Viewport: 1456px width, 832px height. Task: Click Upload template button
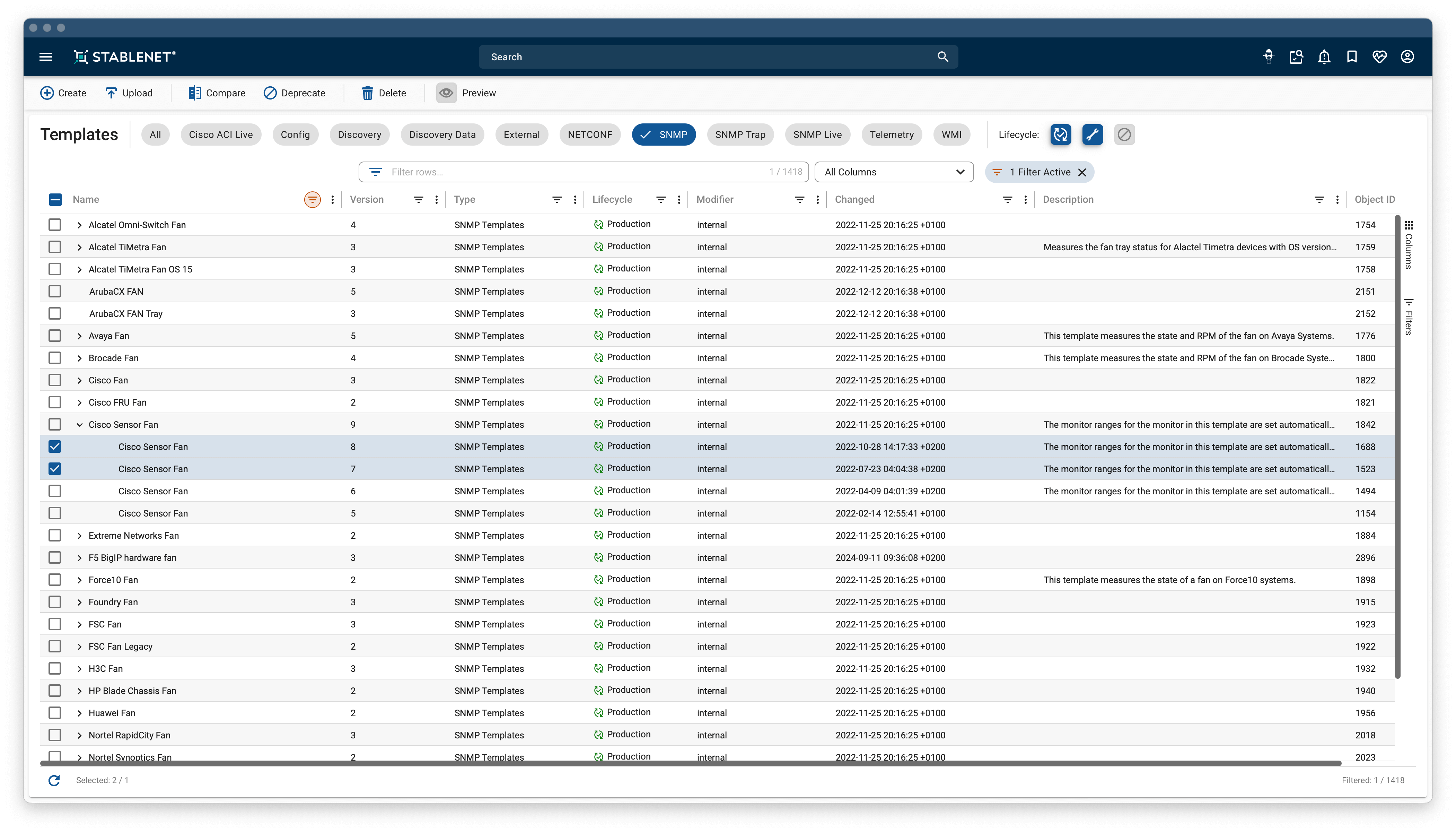[129, 93]
